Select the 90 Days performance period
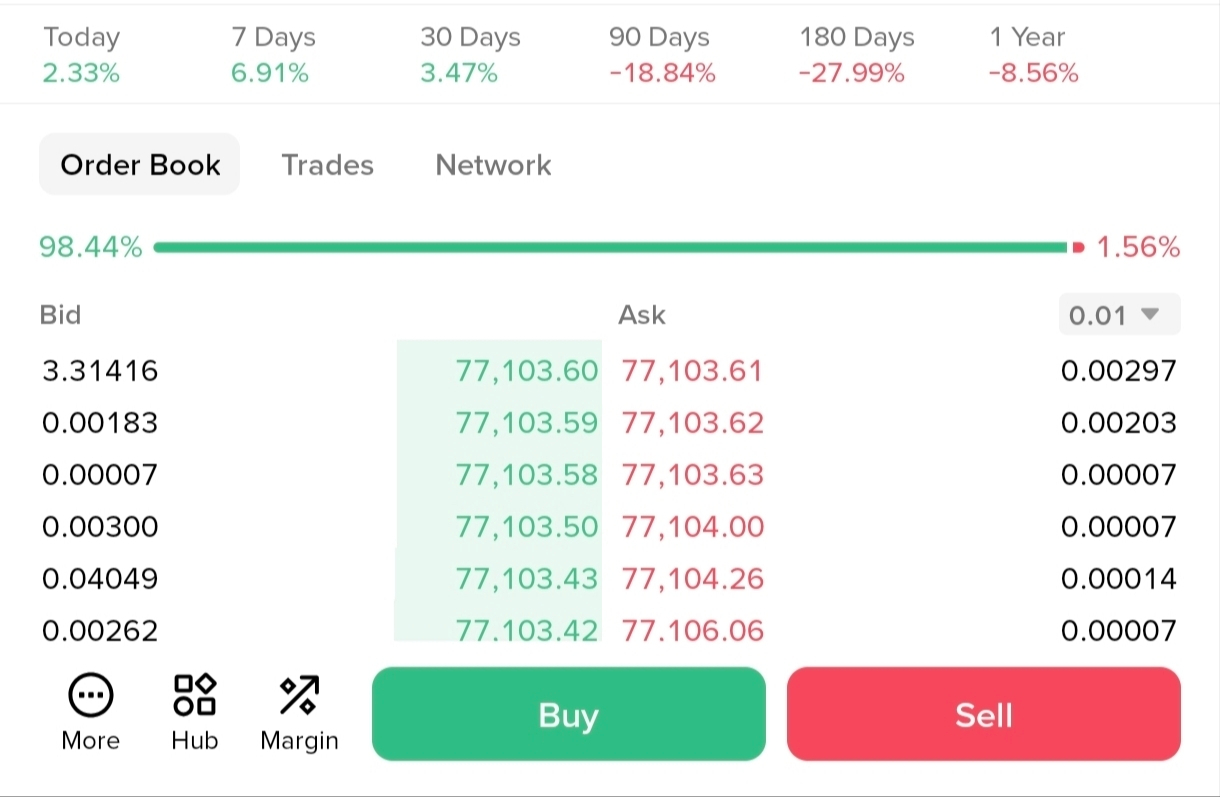This screenshot has width=1220, height=797. click(661, 55)
